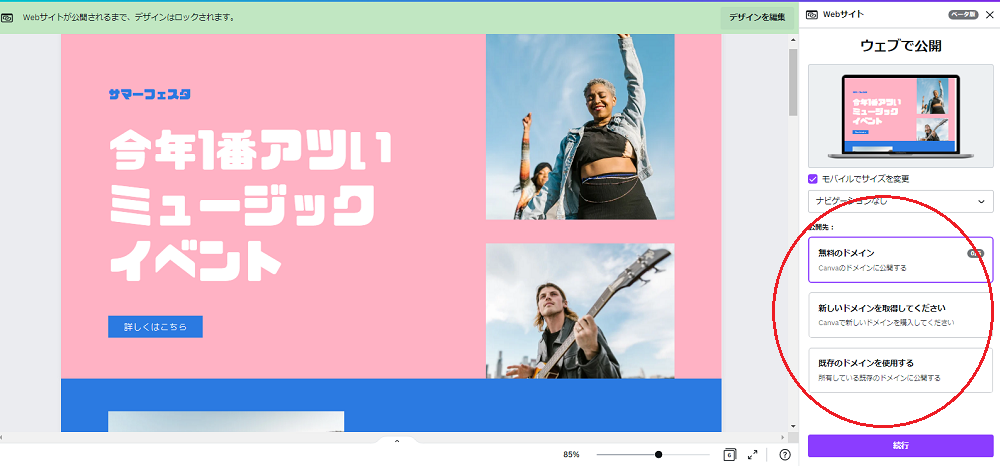Click the Website icon in panel header
This screenshot has width=1000, height=466.
point(812,15)
